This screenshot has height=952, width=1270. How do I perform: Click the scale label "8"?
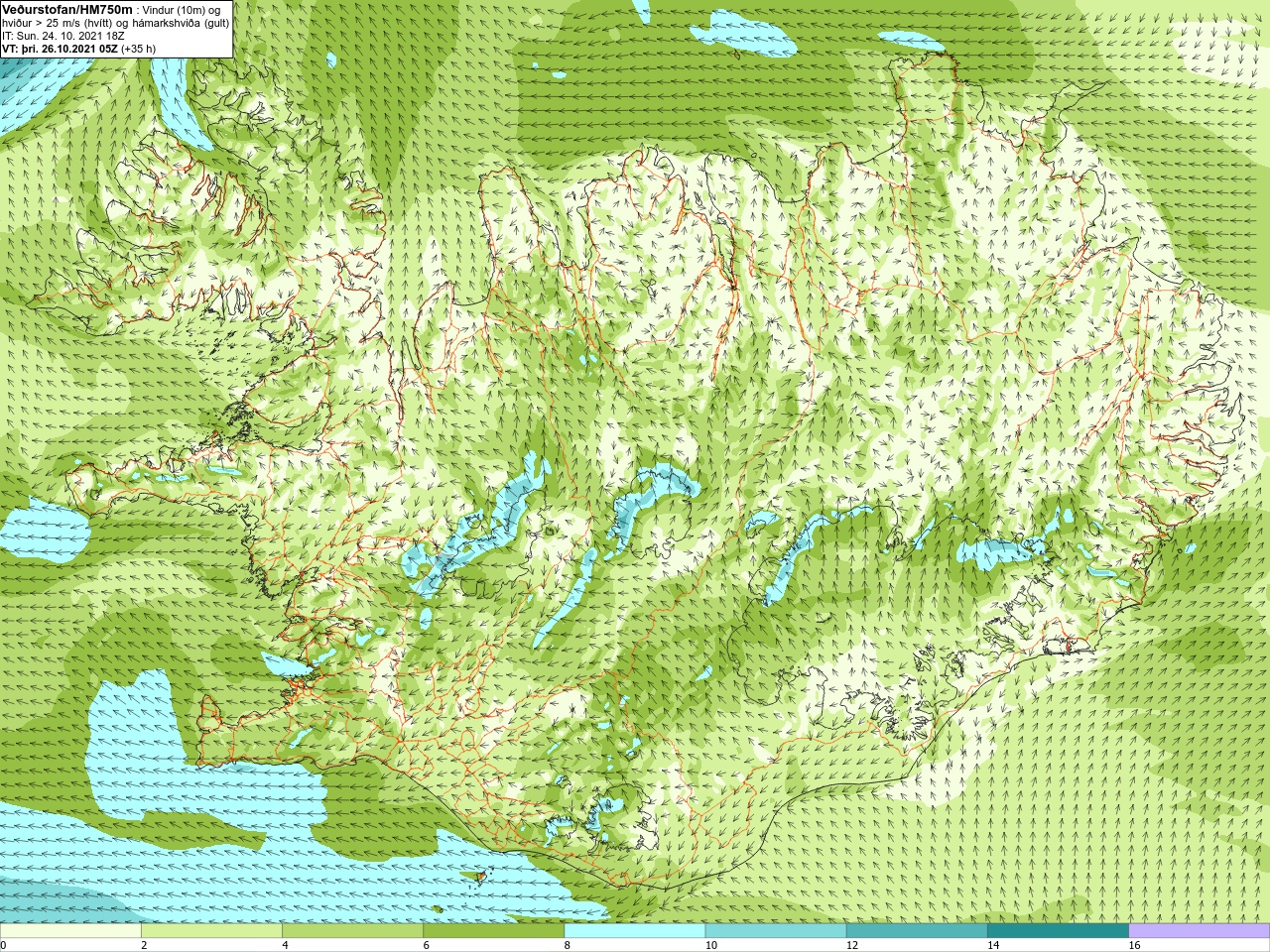pyautogui.click(x=567, y=945)
